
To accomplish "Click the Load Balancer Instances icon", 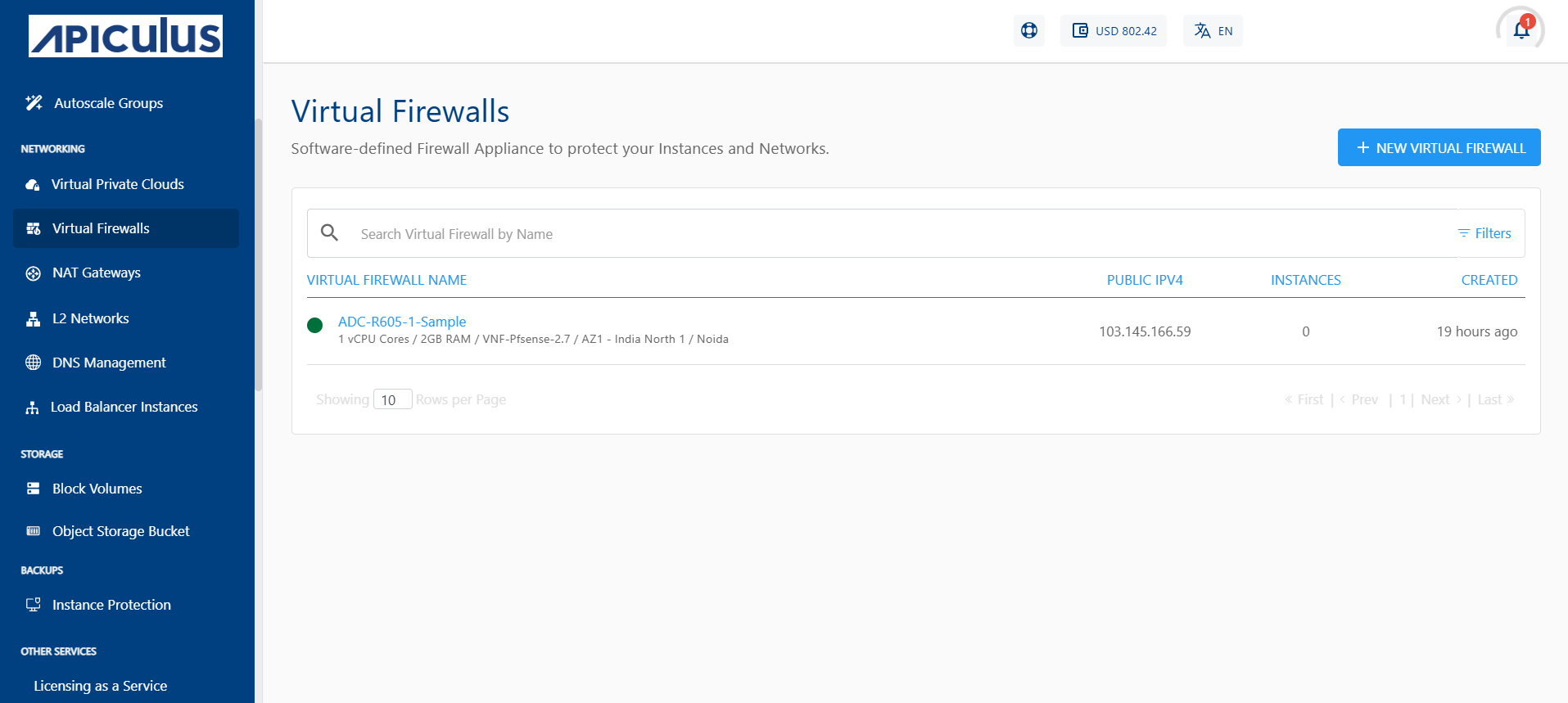I will click(33, 407).
